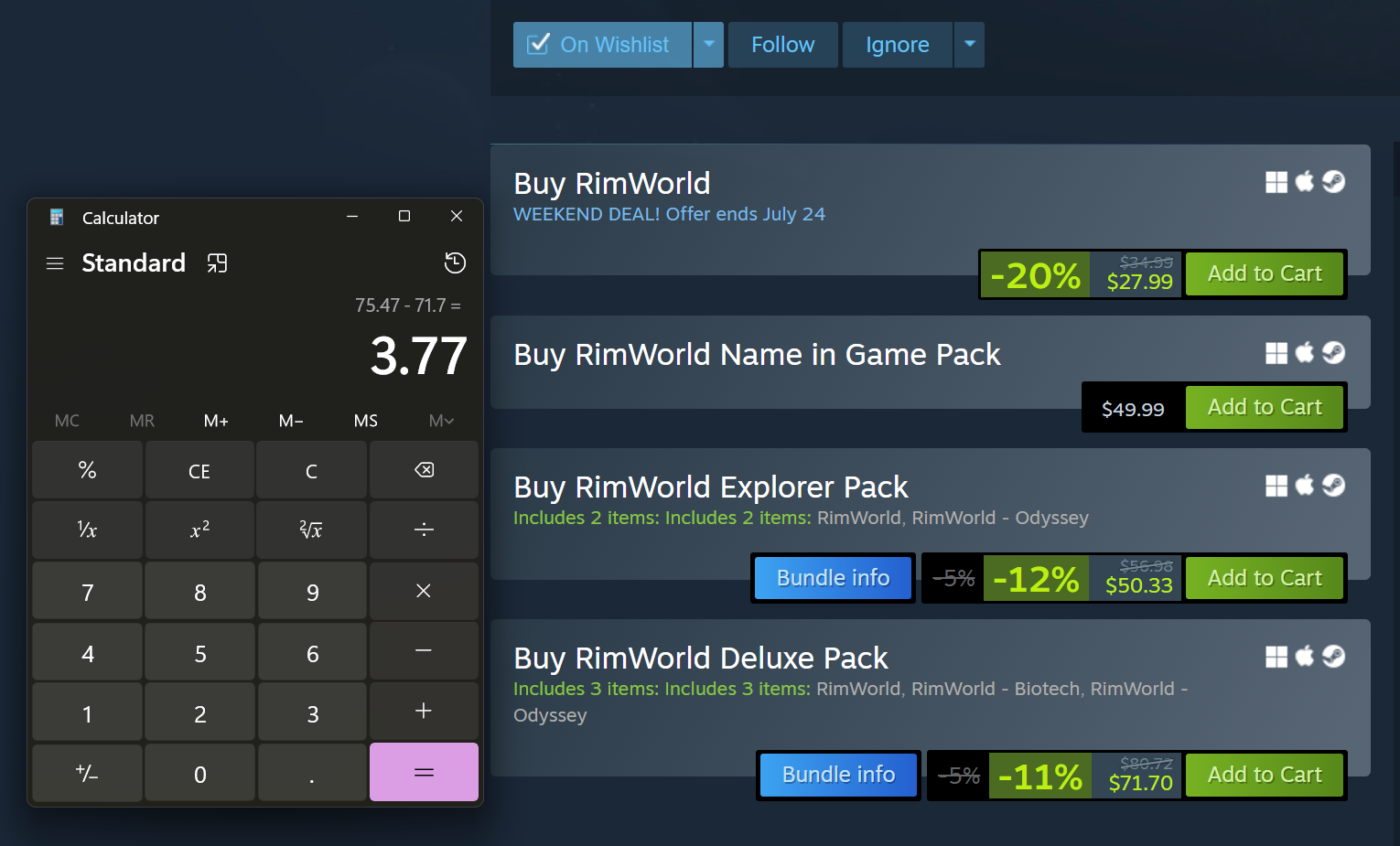Click the reciprocal 1/x key
The width and height of the screenshot is (1400, 846).
click(x=87, y=530)
